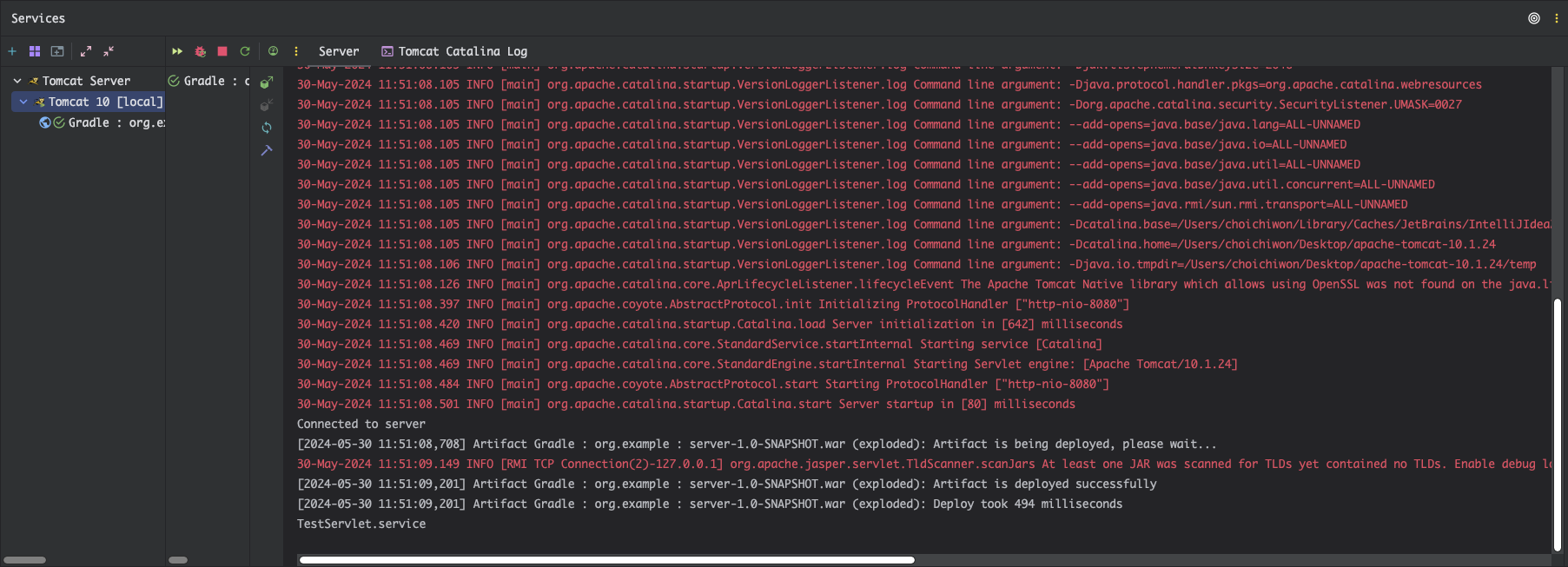Open Services view options target icon
The width and height of the screenshot is (1568, 567).
1534,18
